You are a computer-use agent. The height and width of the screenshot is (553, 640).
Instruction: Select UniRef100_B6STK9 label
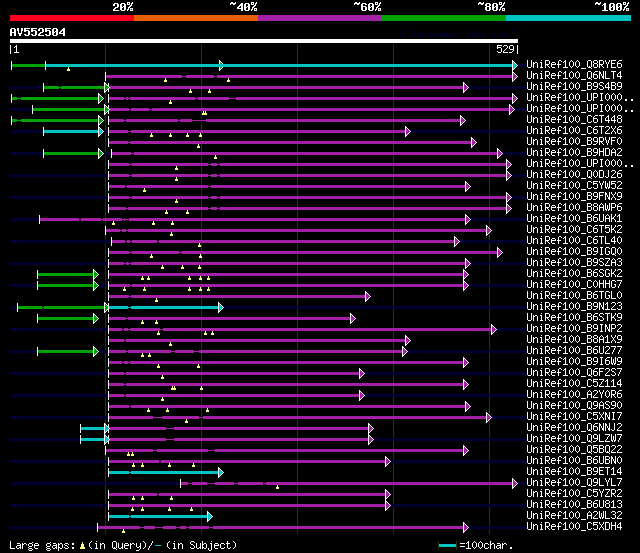(x=574, y=318)
